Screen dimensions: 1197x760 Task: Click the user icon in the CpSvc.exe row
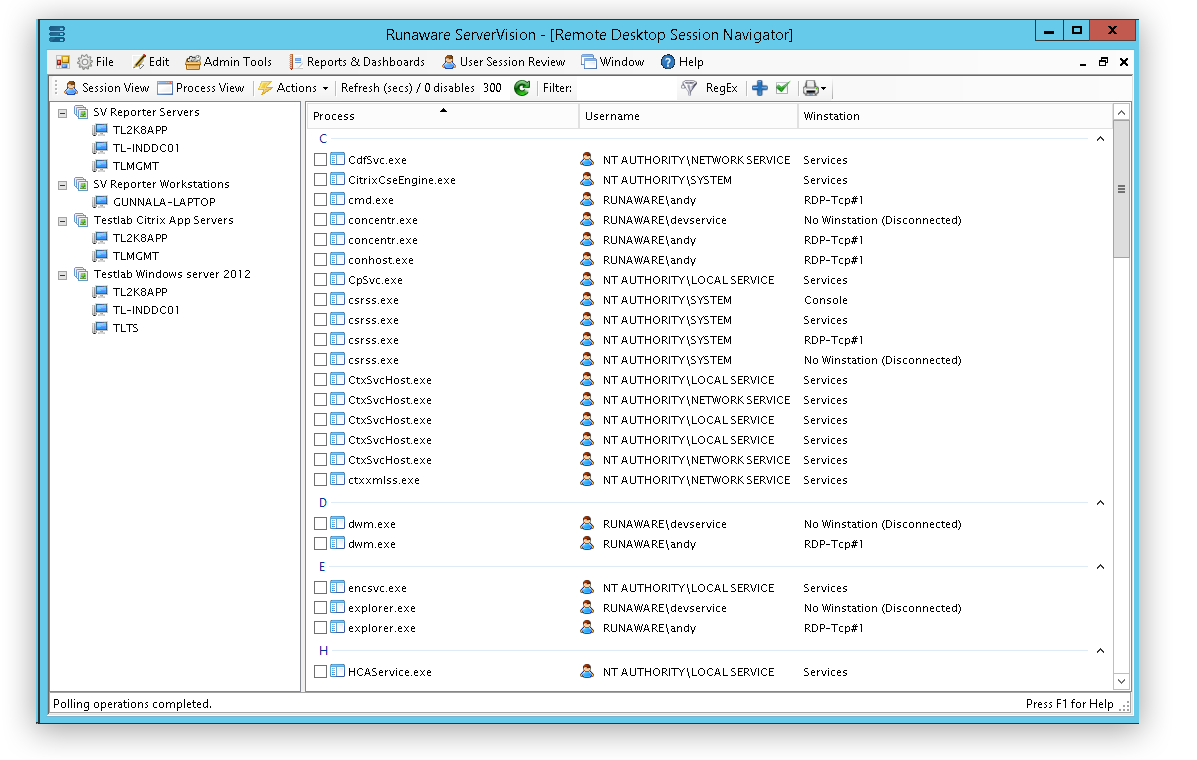point(586,280)
